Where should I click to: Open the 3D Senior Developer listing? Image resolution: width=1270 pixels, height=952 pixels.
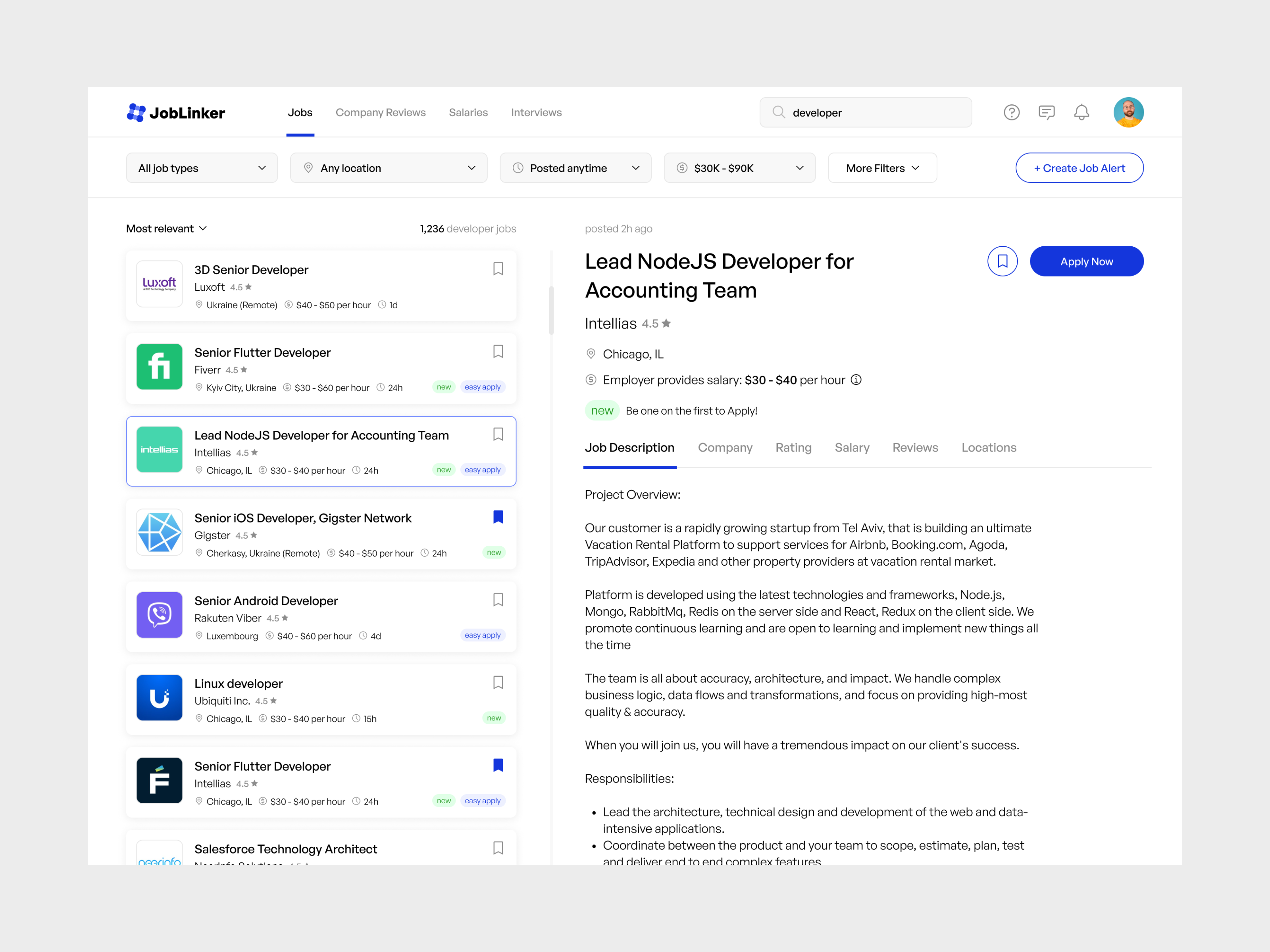321,286
